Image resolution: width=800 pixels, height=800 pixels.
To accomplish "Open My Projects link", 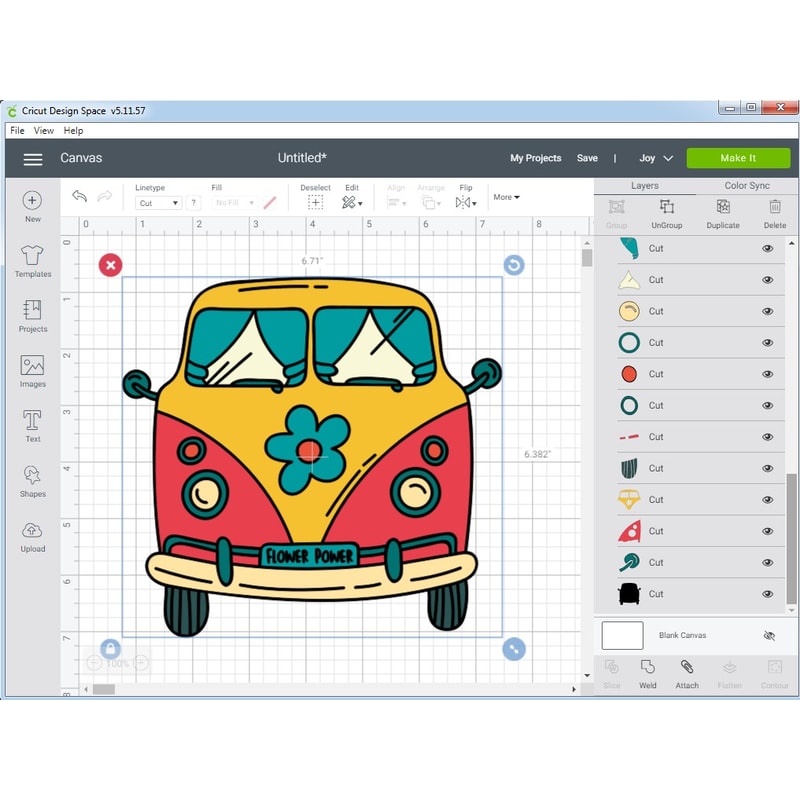I will point(535,158).
